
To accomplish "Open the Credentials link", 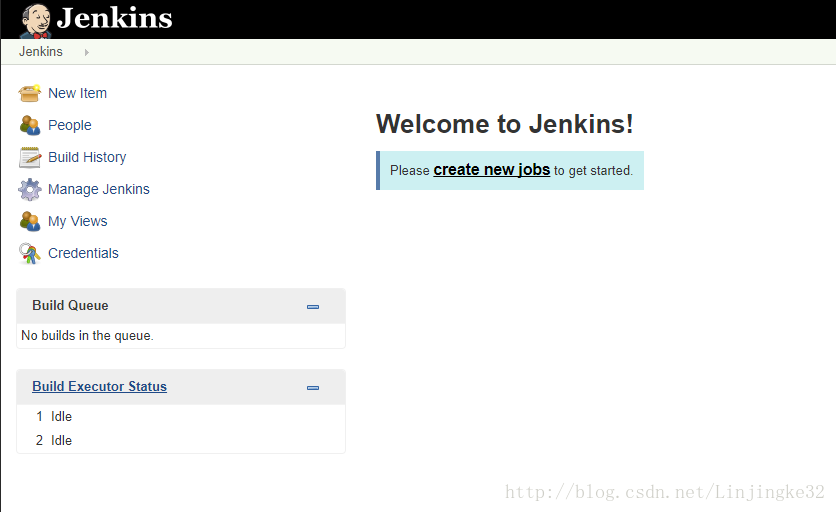I will [x=83, y=253].
